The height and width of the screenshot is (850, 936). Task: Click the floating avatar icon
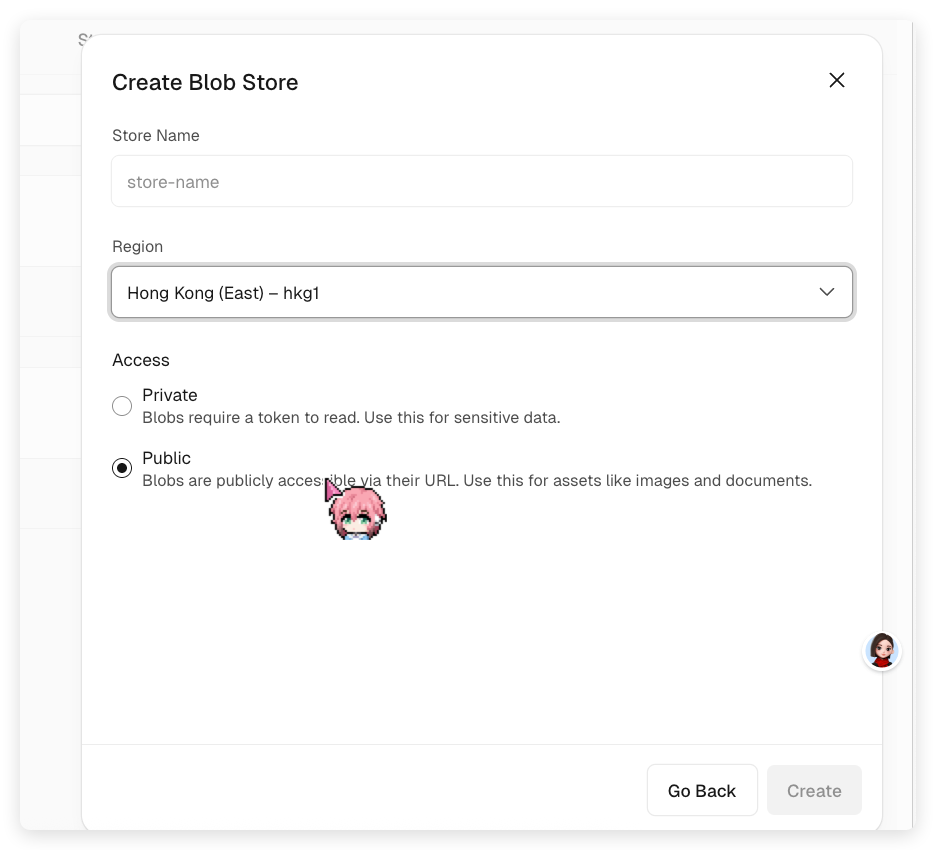[882, 651]
